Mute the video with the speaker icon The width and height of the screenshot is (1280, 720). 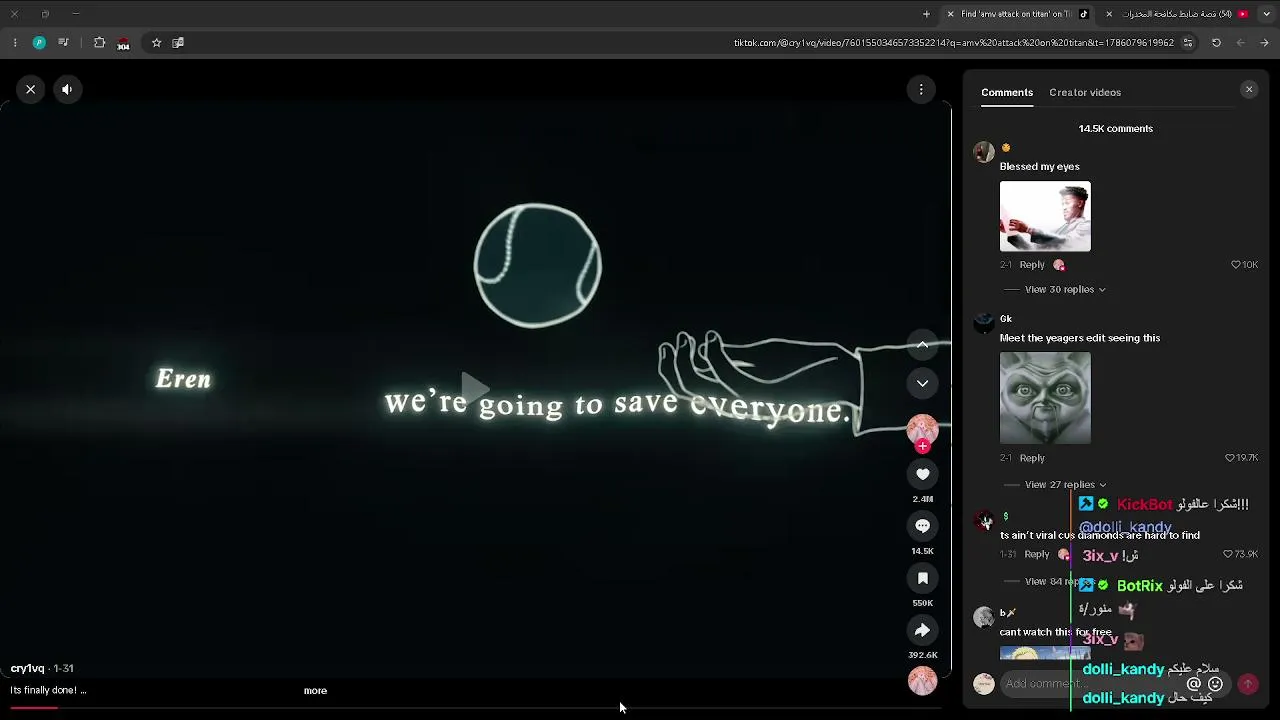(x=67, y=89)
